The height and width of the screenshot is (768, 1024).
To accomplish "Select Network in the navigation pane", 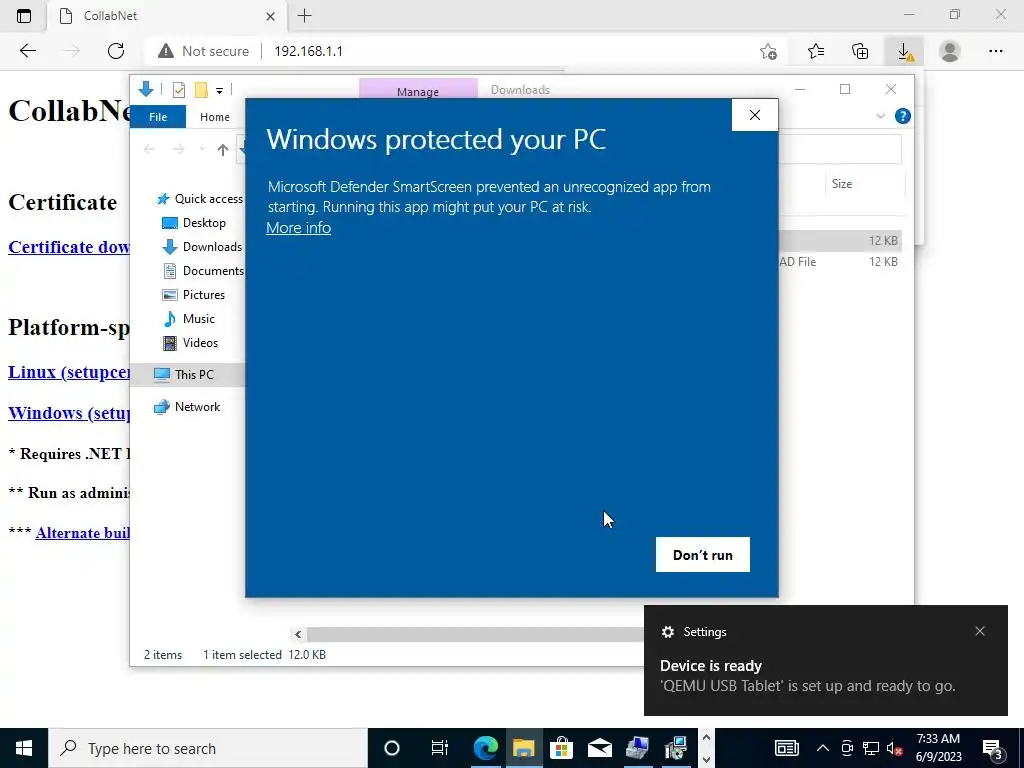I will pos(187,407).
